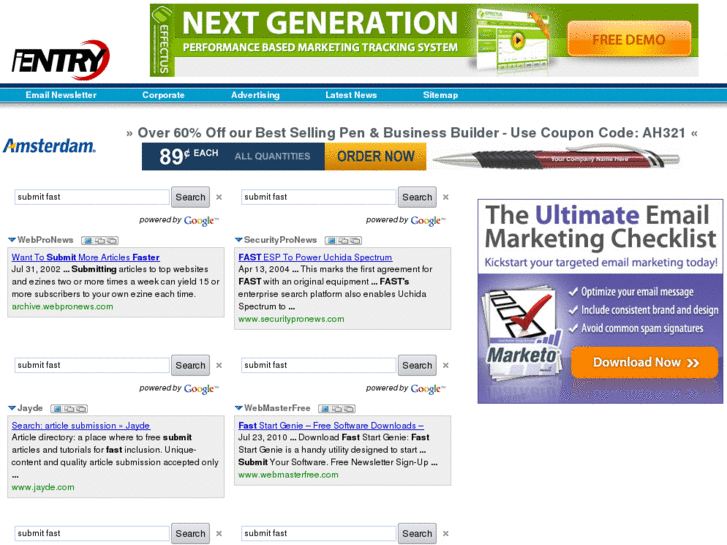Screen dimensions: 727x545
Task: Open the Corporate menu item
Action: tap(163, 95)
